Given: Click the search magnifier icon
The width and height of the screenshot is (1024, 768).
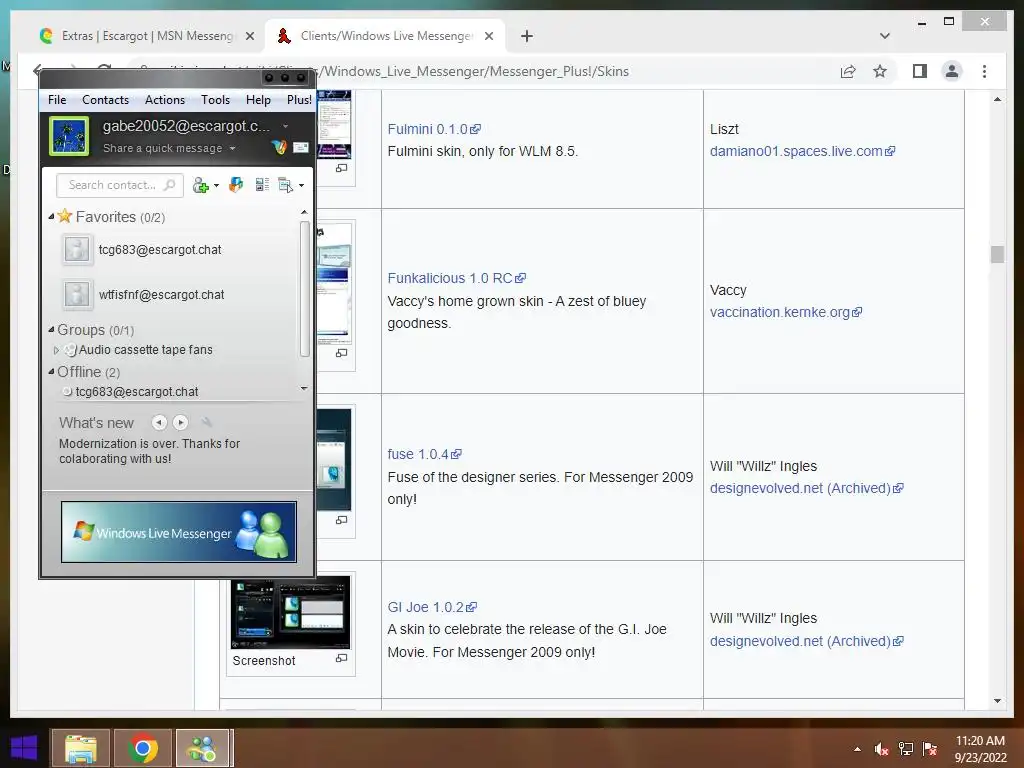Looking at the screenshot, I should (170, 185).
